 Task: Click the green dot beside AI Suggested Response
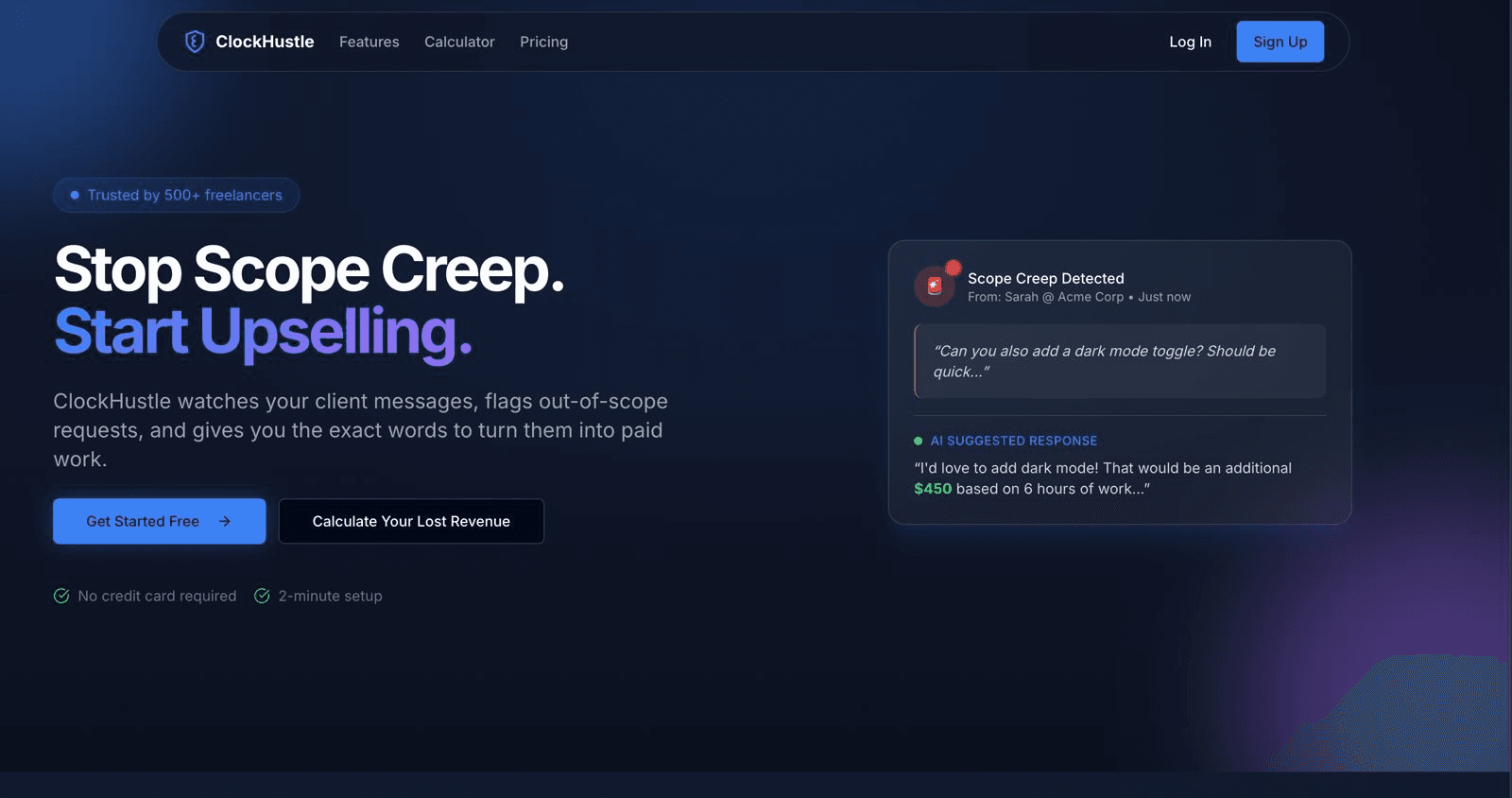point(919,441)
